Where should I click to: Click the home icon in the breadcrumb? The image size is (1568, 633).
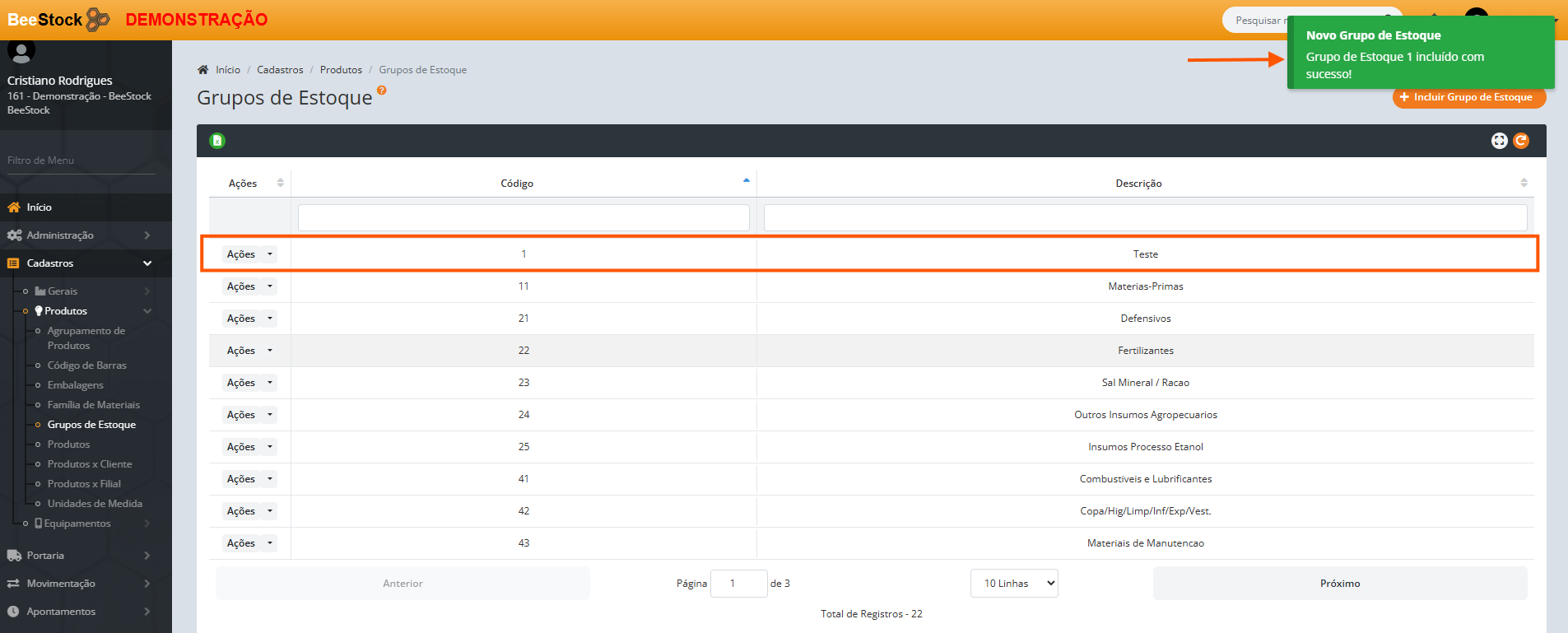pos(203,70)
